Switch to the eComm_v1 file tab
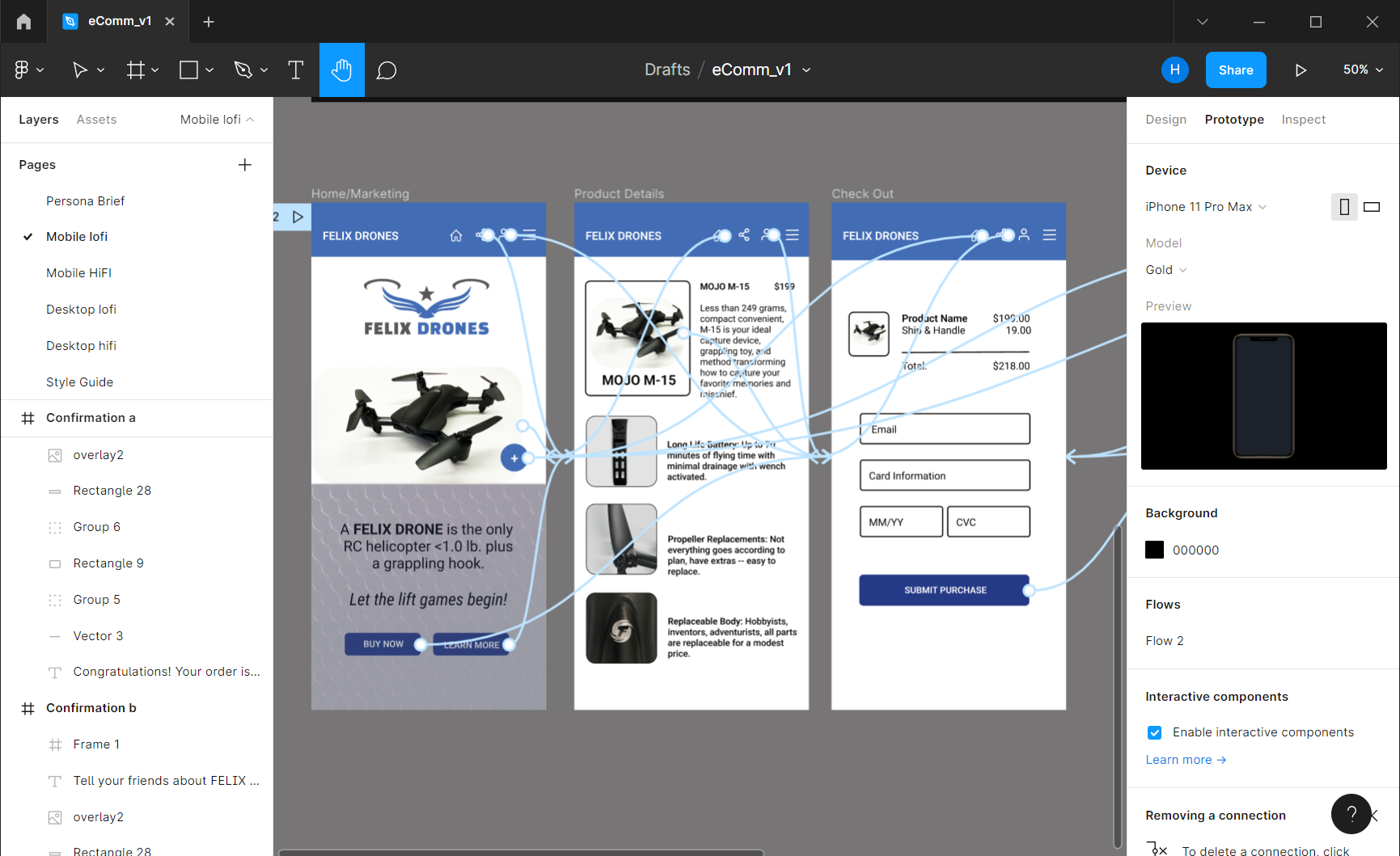This screenshot has width=1400, height=856. click(119, 22)
